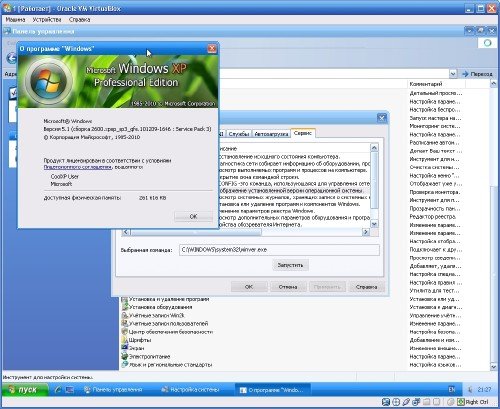Click Отмена in System Configuration window
Viewport: 500px width, 409px height.
pos(288,287)
